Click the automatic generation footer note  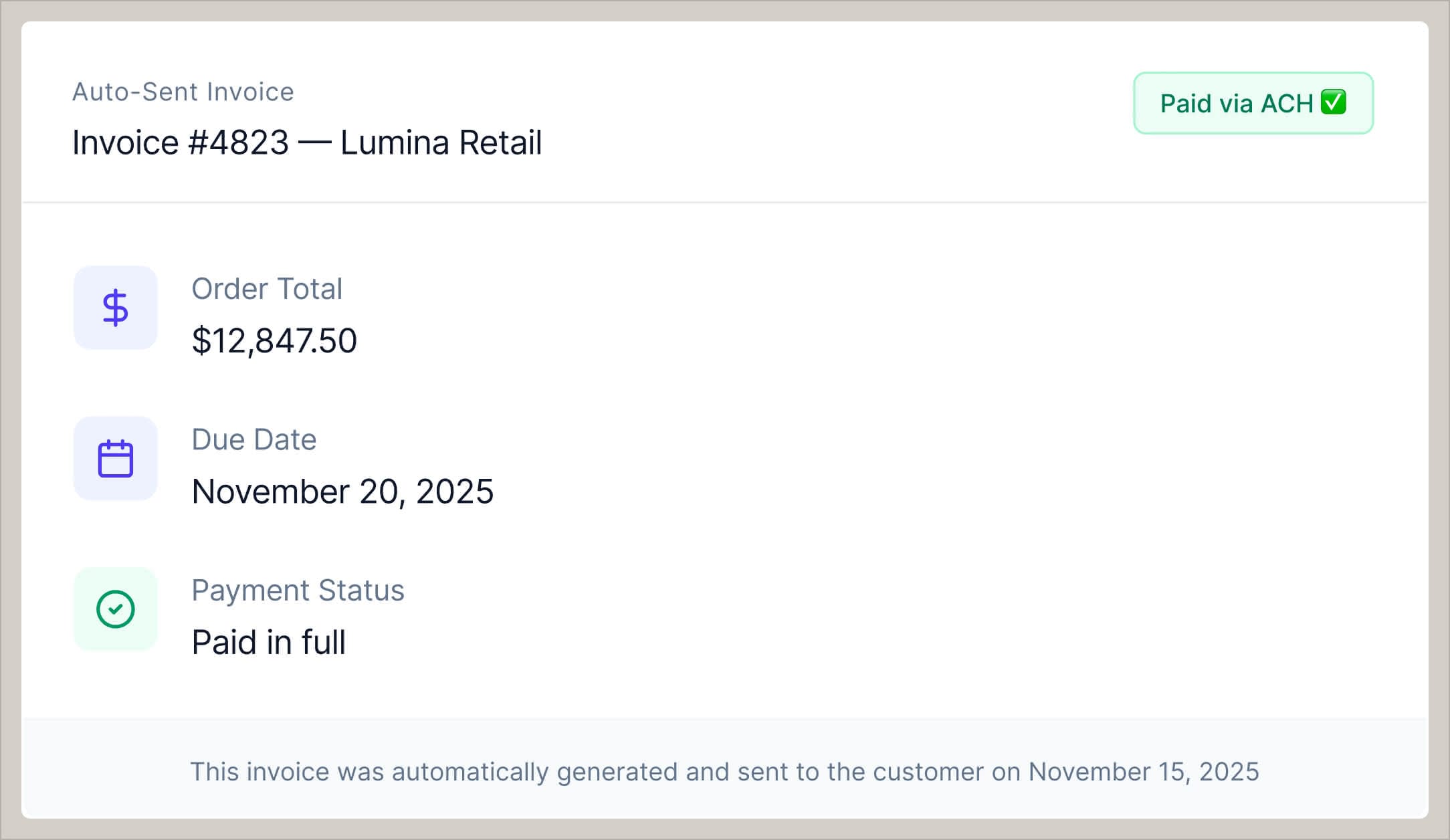pos(724,771)
